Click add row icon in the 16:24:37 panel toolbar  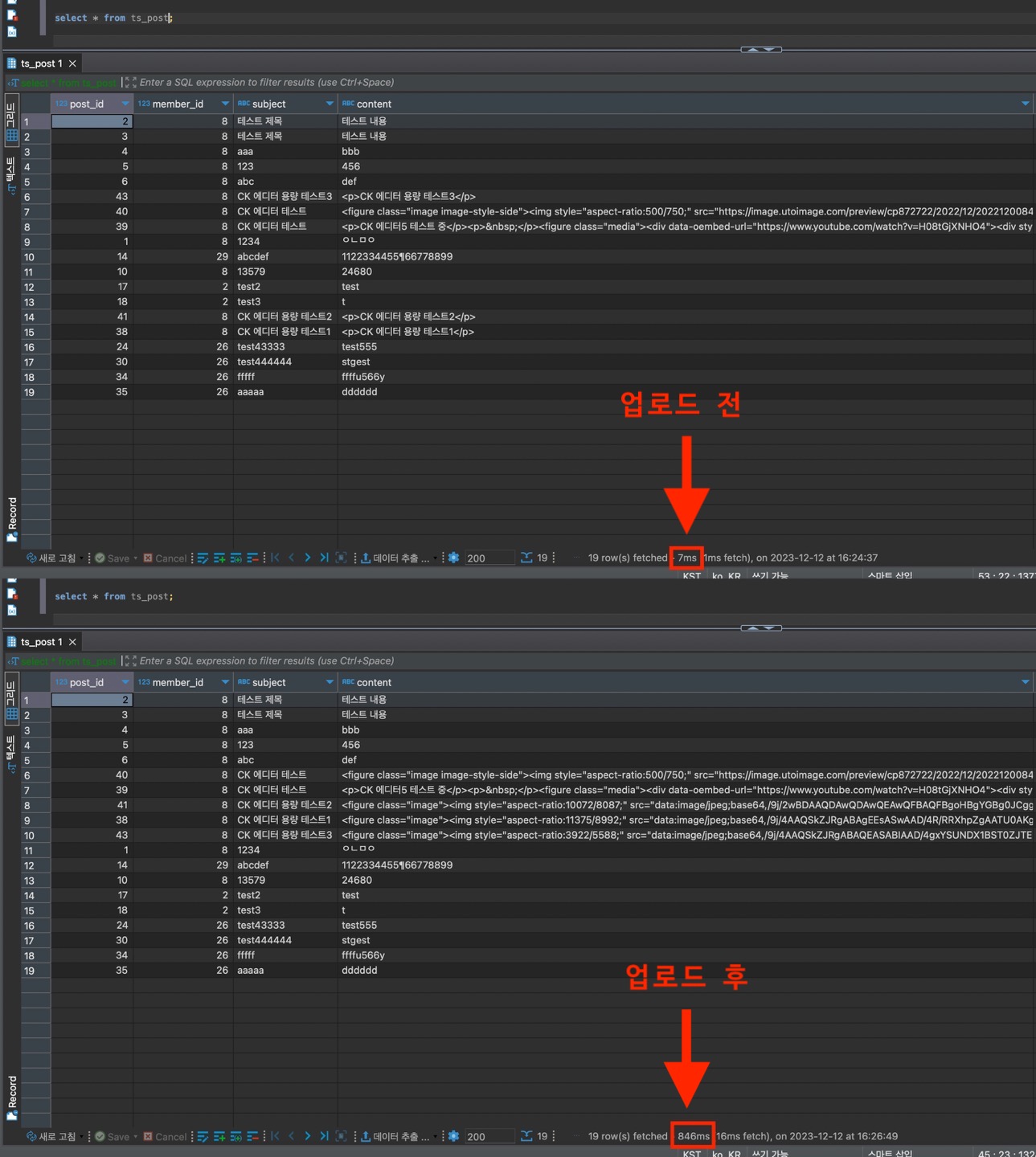[219, 558]
